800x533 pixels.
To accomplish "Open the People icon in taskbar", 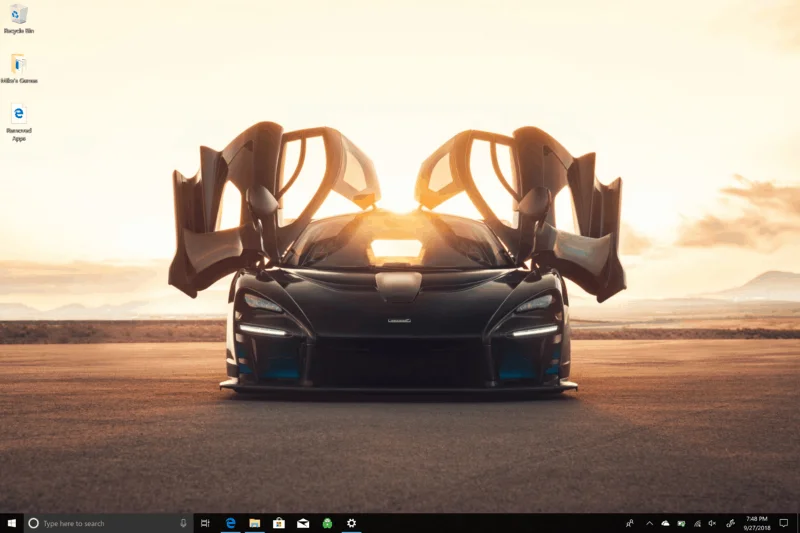I will [630, 523].
